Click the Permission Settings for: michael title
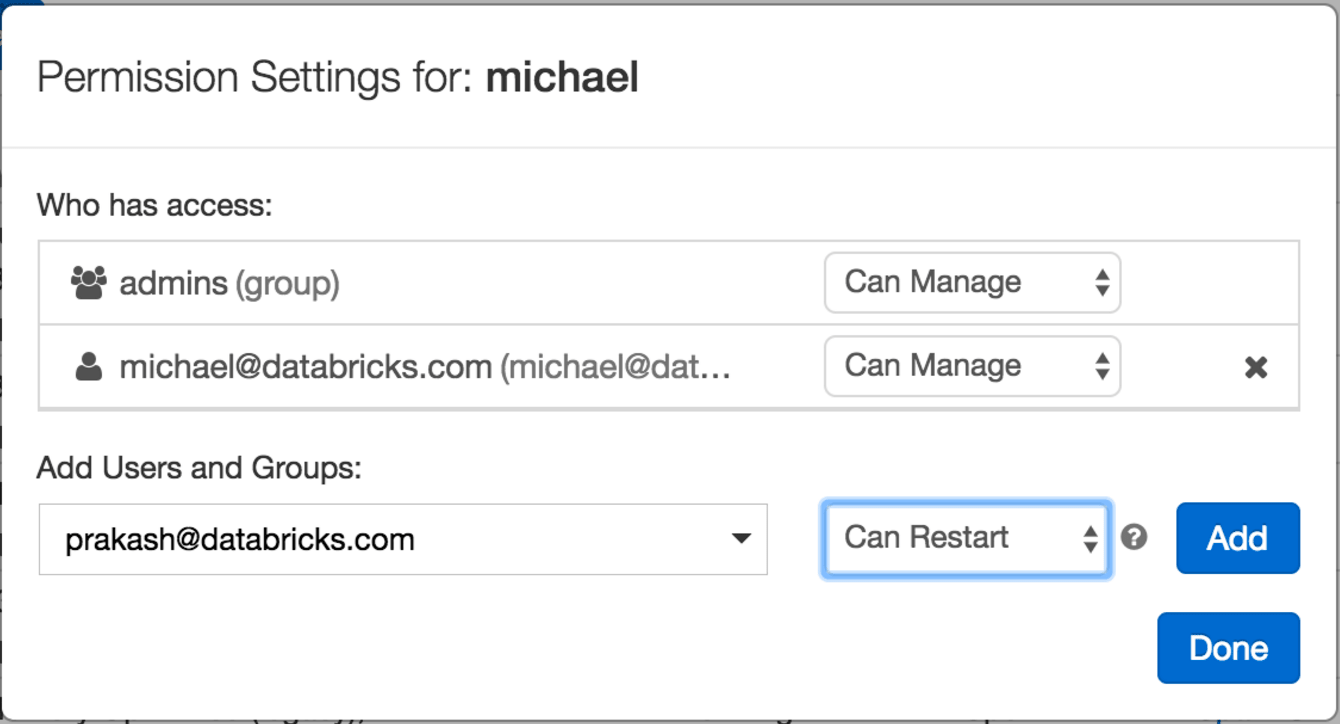Viewport: 1340px width, 724px height. point(337,78)
